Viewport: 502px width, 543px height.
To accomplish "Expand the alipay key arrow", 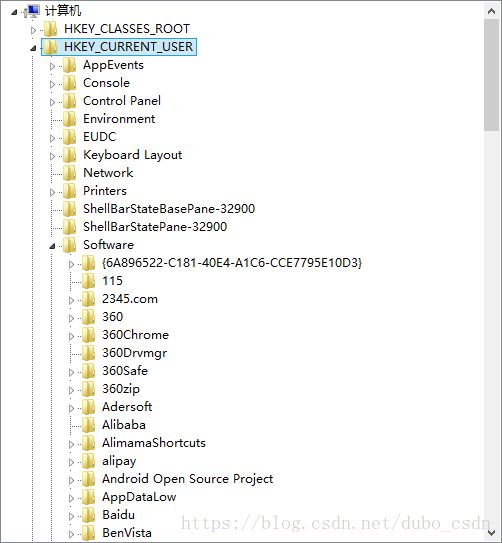I will click(71, 462).
